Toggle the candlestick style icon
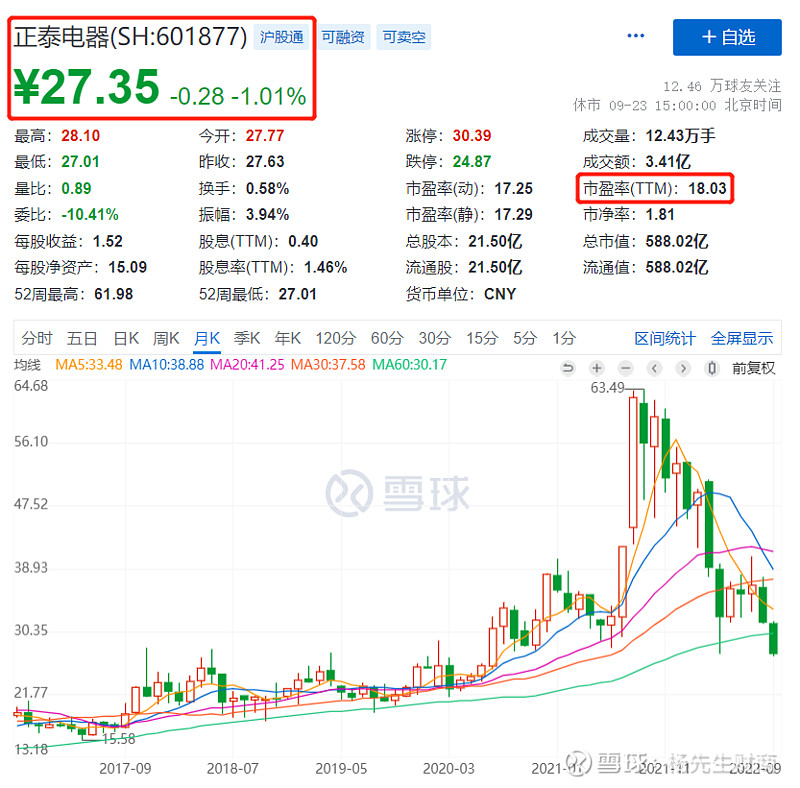The width and height of the screenshot is (800, 788). coord(712,368)
